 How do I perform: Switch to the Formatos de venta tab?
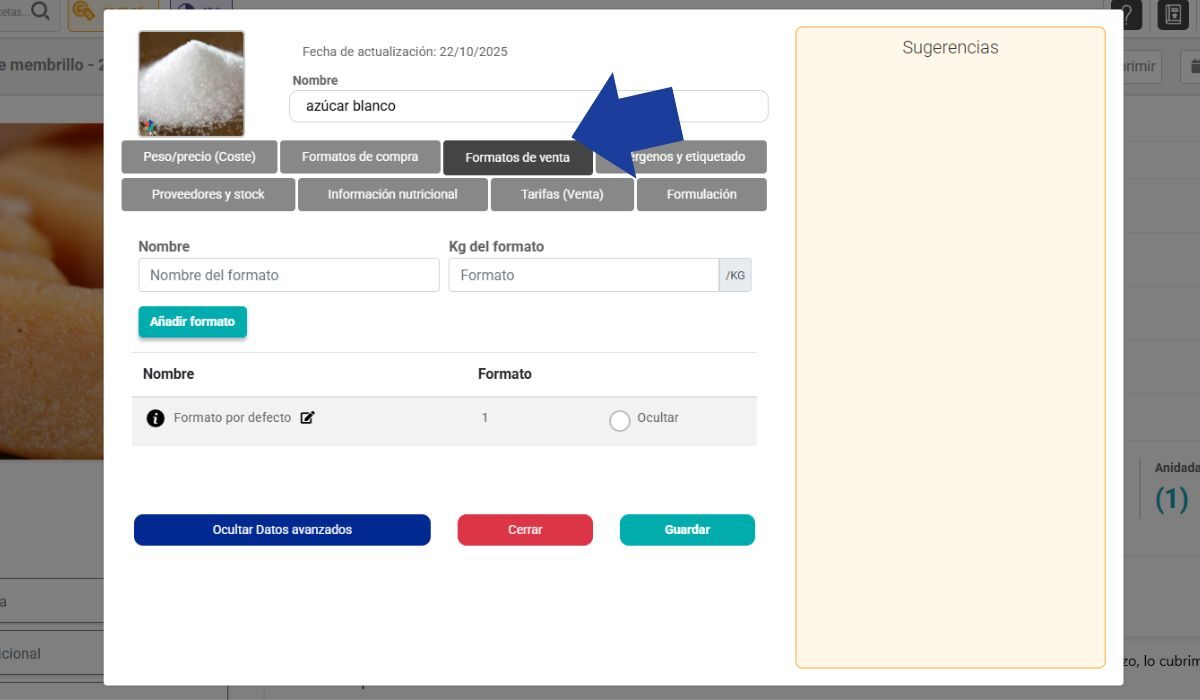pyautogui.click(x=518, y=156)
